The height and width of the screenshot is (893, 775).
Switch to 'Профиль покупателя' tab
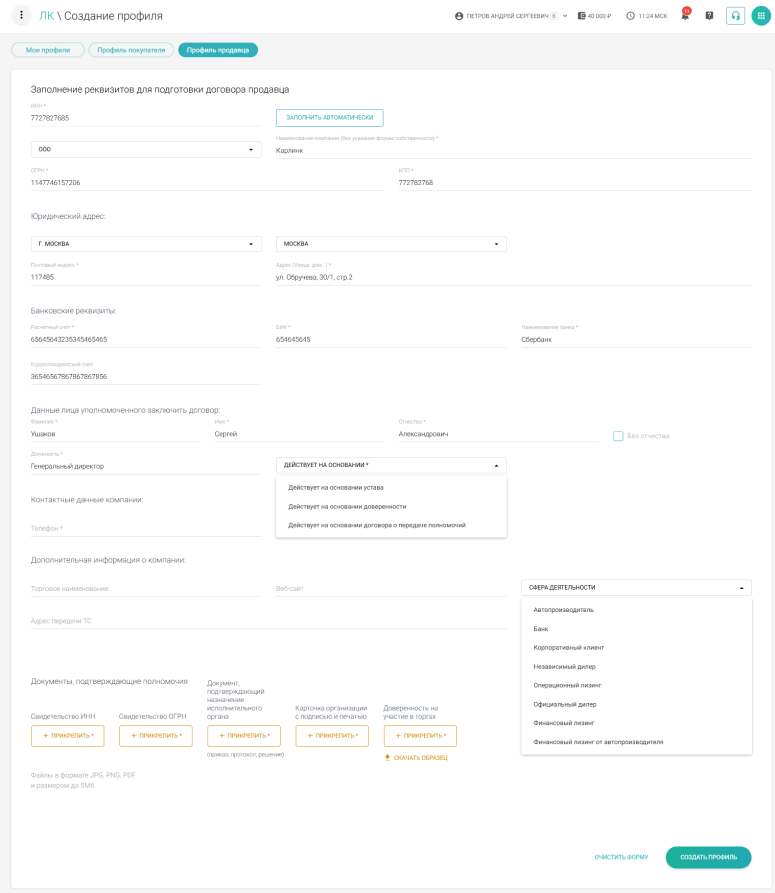(131, 50)
